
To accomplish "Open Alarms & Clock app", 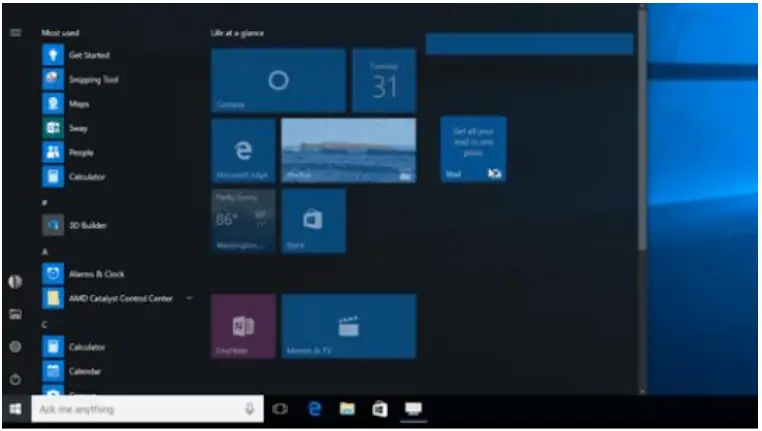I will 83,274.
